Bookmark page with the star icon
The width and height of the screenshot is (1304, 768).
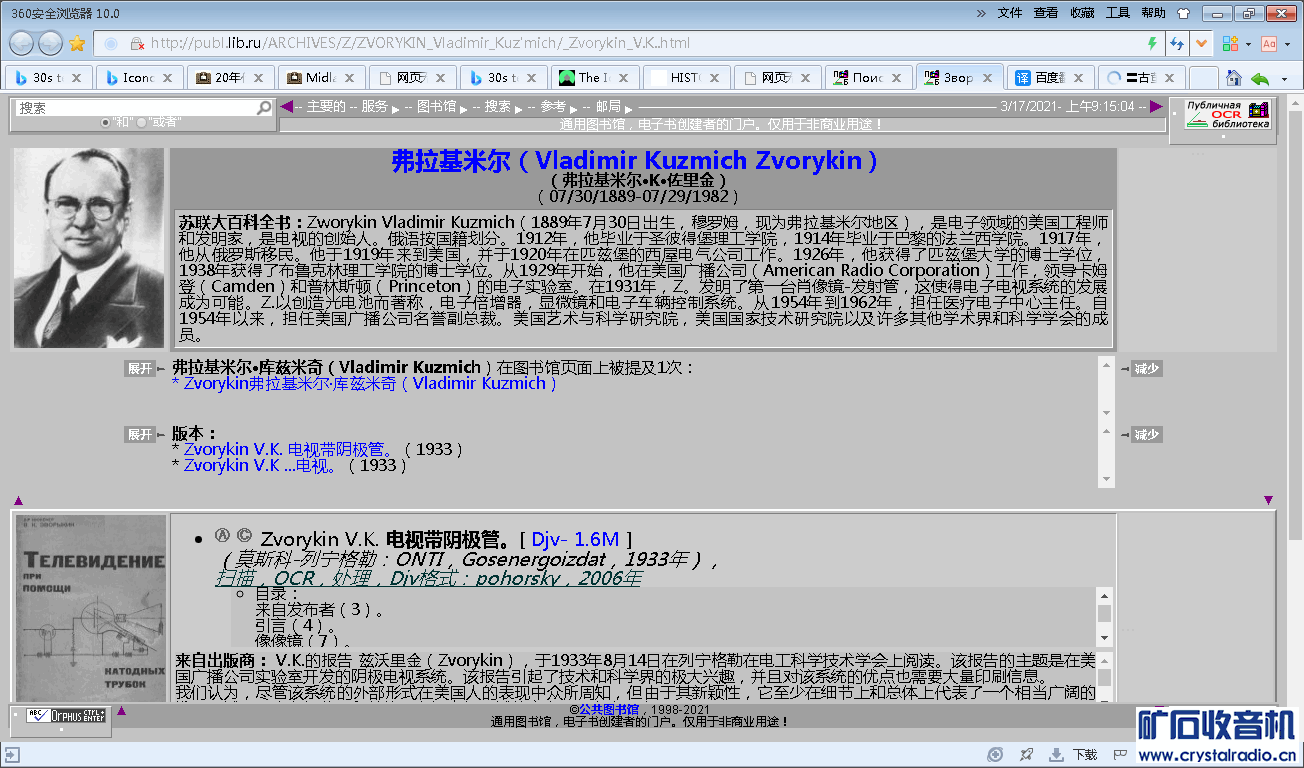pyautogui.click(x=77, y=44)
